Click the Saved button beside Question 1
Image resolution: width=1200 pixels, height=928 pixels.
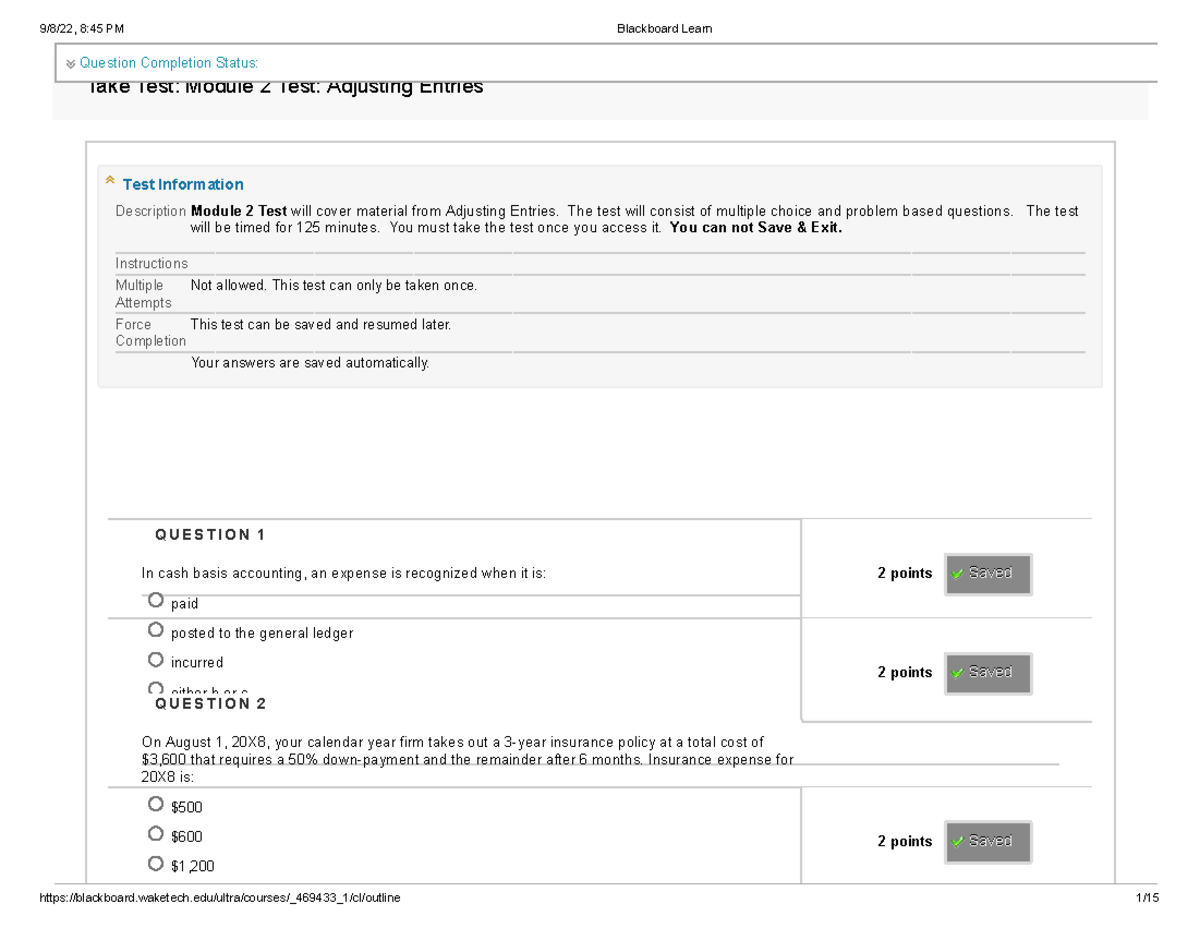[988, 573]
